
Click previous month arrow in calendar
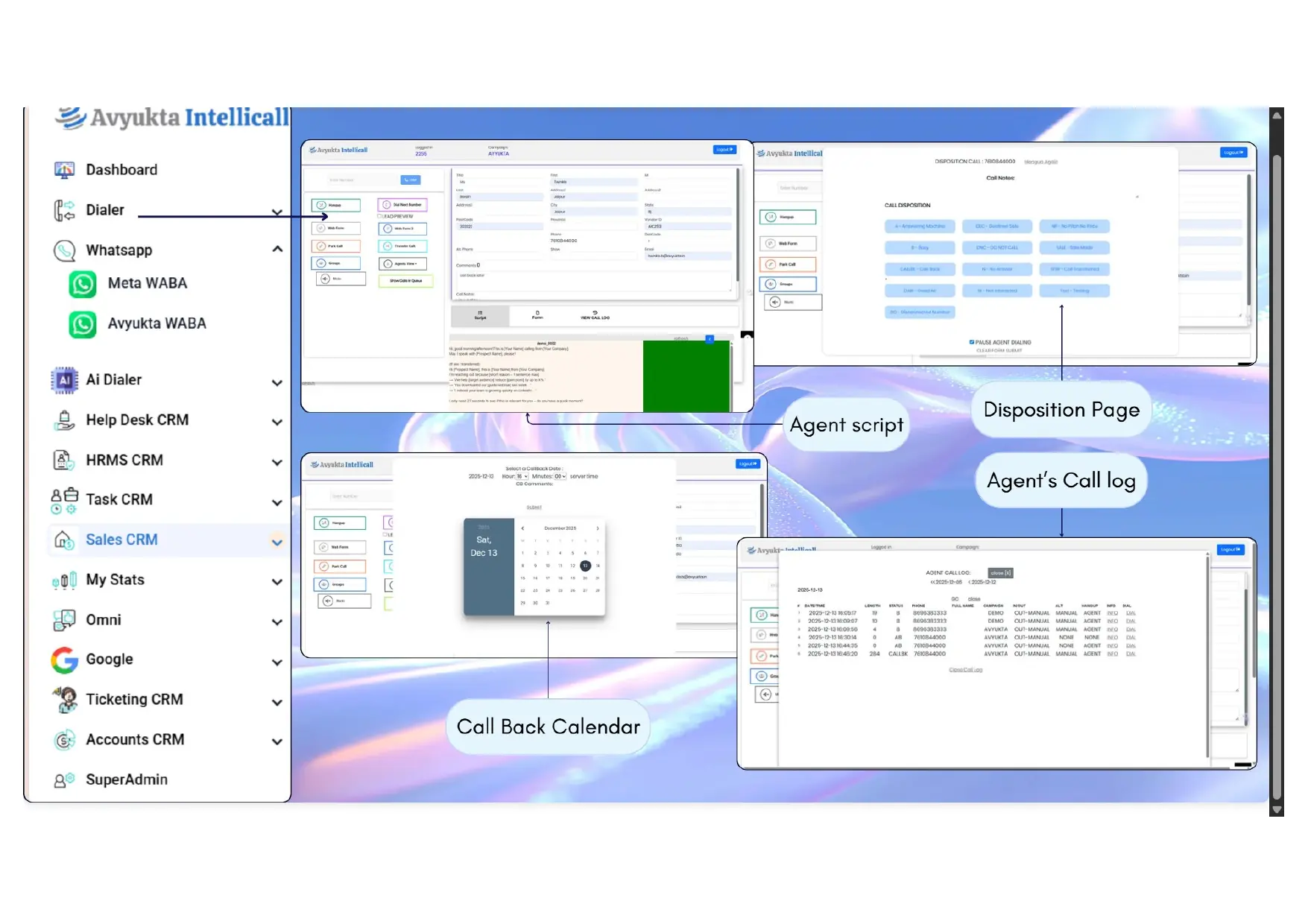522,528
